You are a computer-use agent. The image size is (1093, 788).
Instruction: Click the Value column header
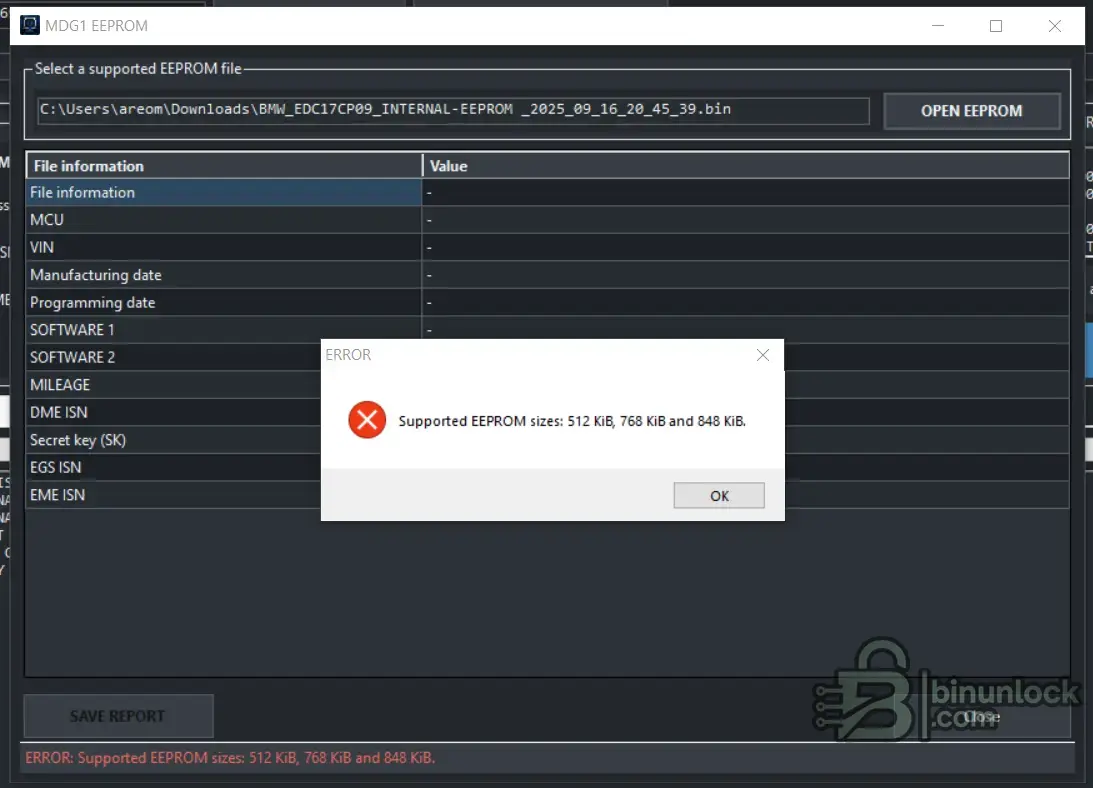click(746, 166)
